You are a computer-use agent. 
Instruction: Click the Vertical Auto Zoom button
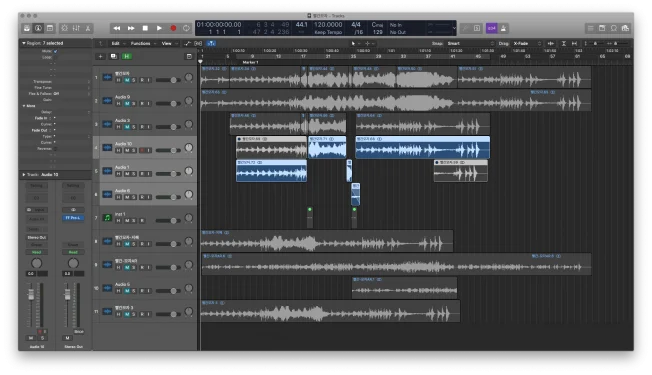point(564,43)
